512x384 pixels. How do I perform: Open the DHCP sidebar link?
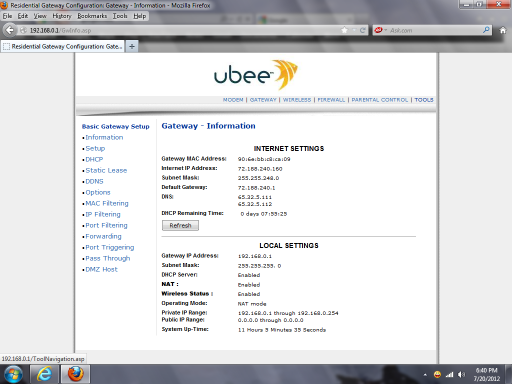(x=94, y=159)
